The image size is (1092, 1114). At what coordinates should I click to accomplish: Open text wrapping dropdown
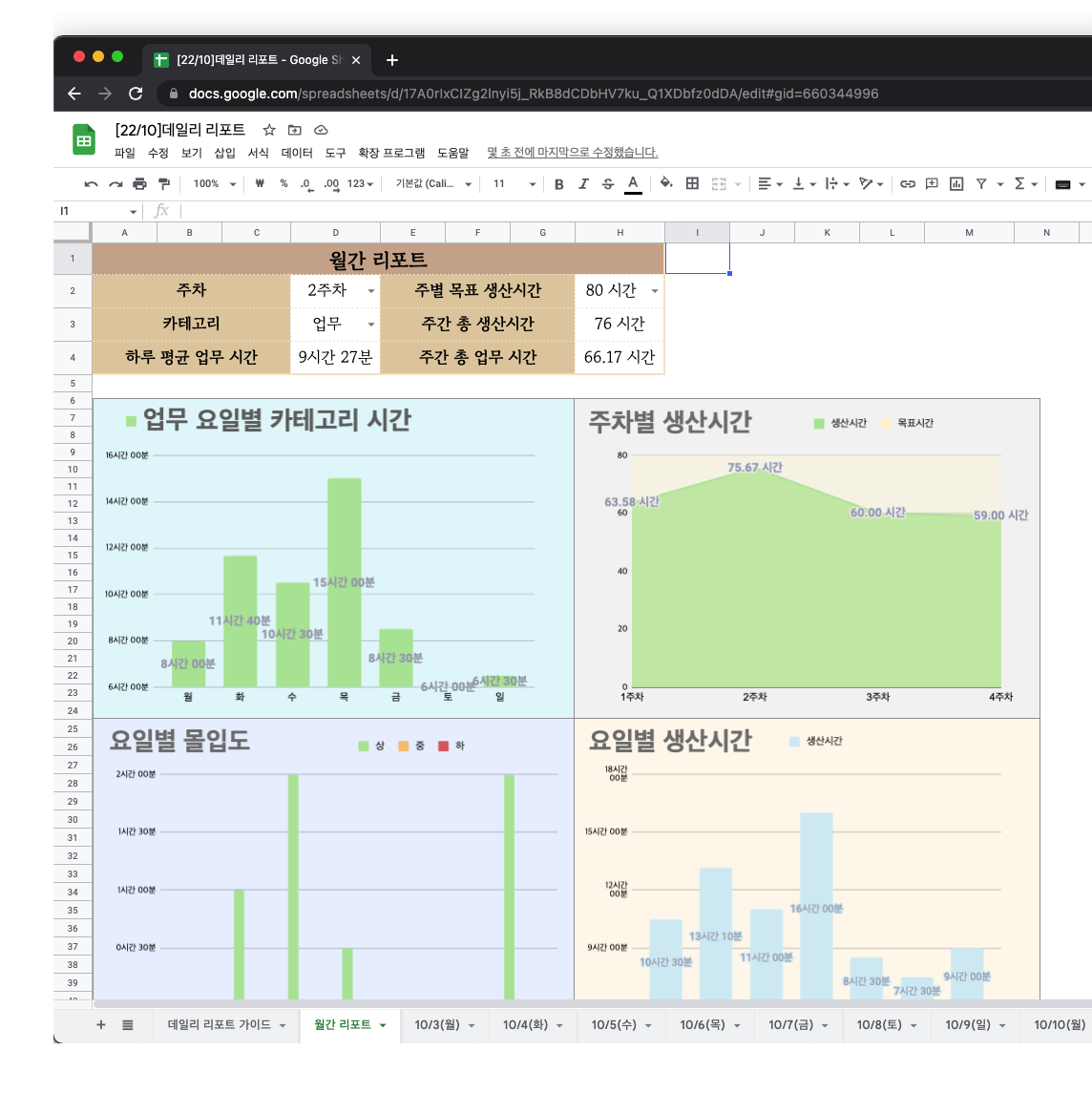tap(837, 184)
